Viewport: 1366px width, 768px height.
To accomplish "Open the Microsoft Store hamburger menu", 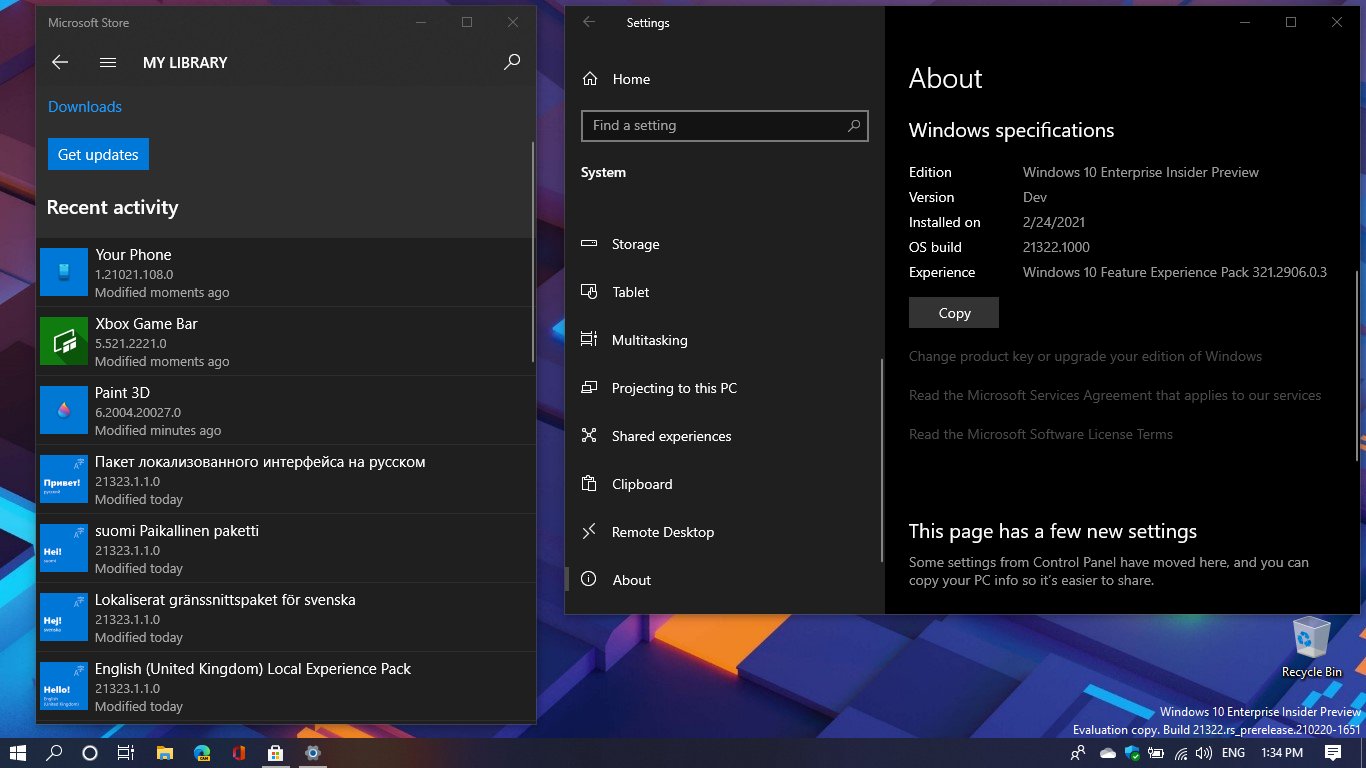I will pos(108,62).
